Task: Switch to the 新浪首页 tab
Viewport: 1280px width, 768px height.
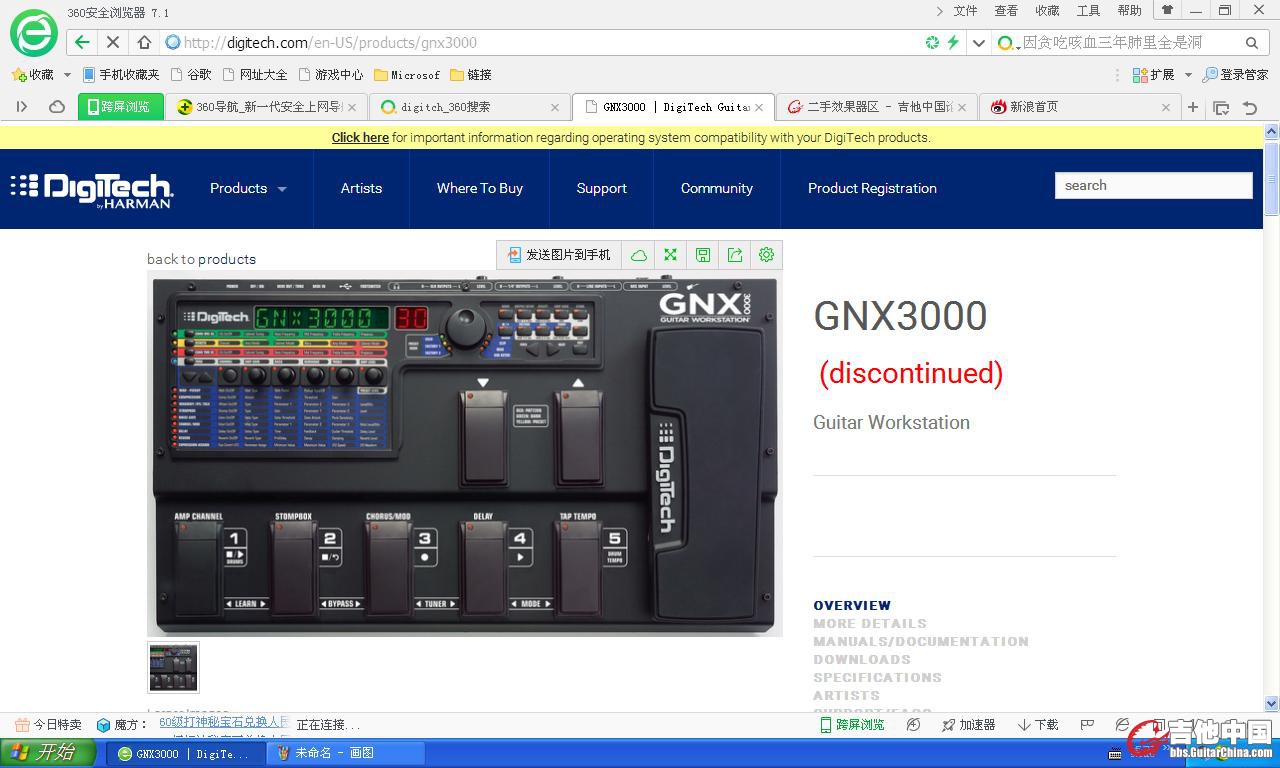Action: pyautogui.click(x=1078, y=107)
